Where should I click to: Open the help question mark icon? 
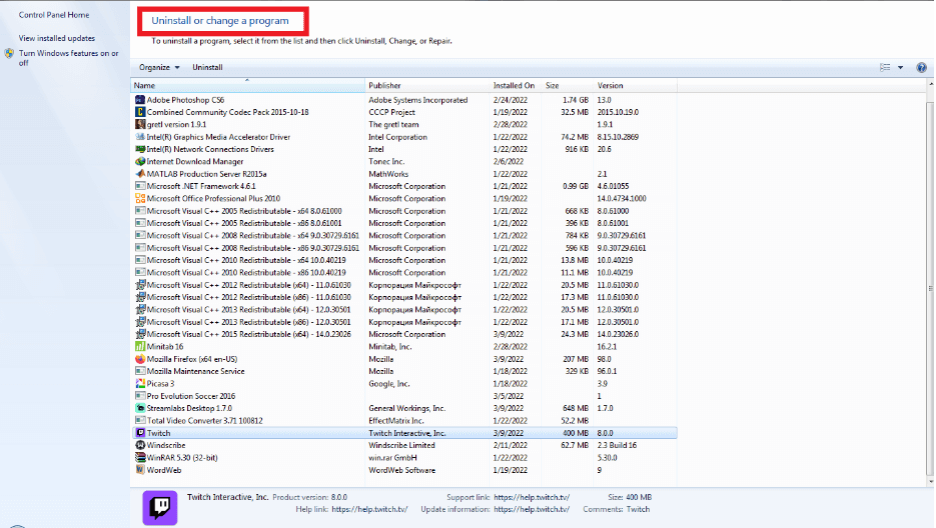point(921,67)
